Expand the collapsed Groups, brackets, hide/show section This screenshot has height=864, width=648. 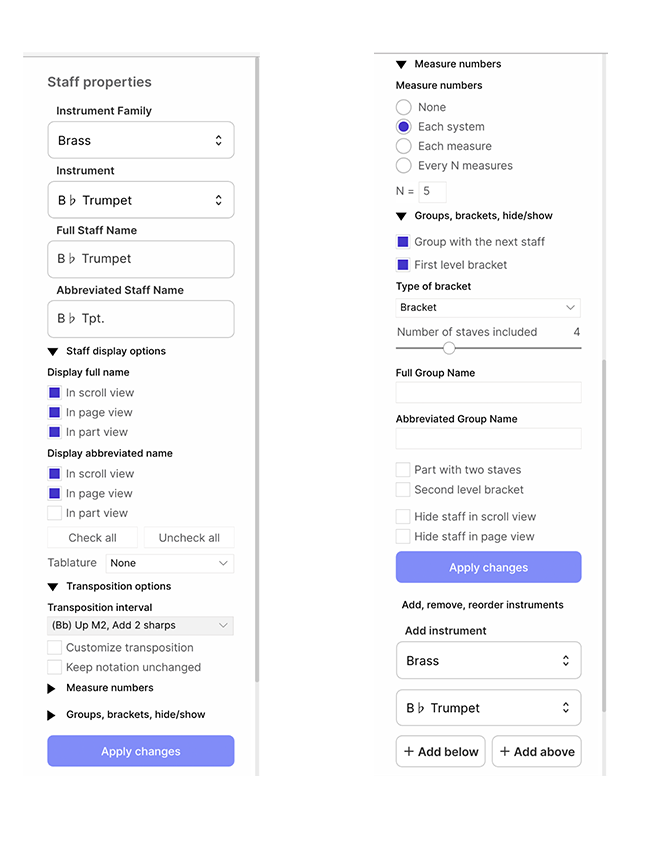[52, 715]
